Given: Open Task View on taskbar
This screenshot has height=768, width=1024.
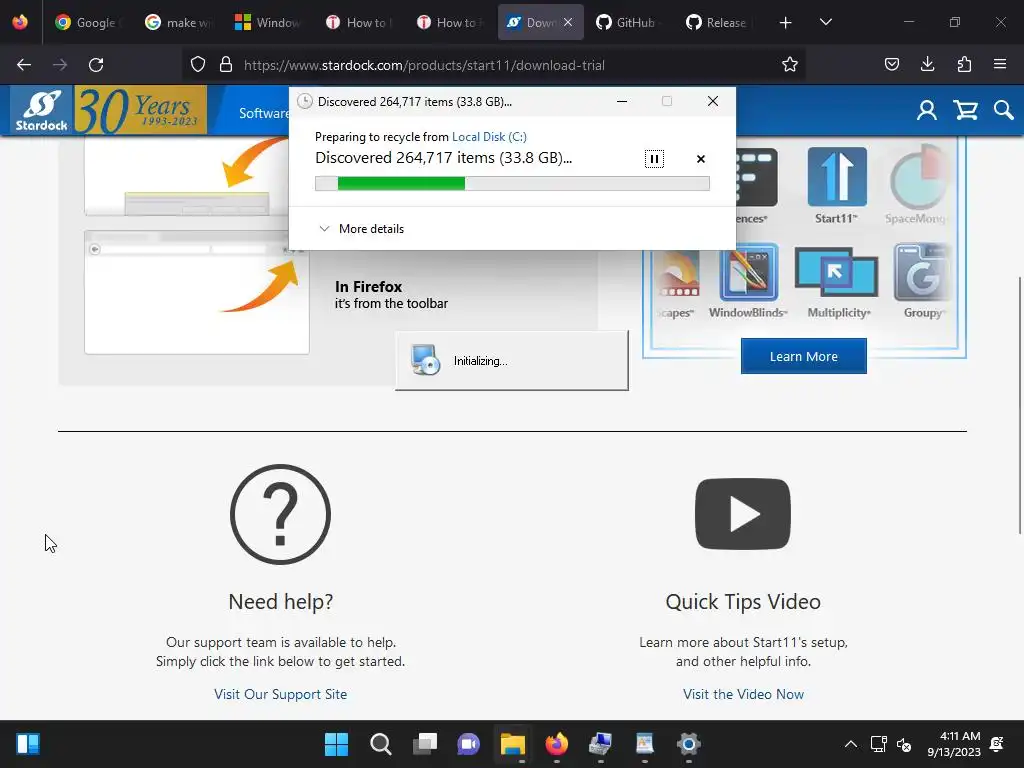Looking at the screenshot, I should pos(424,744).
